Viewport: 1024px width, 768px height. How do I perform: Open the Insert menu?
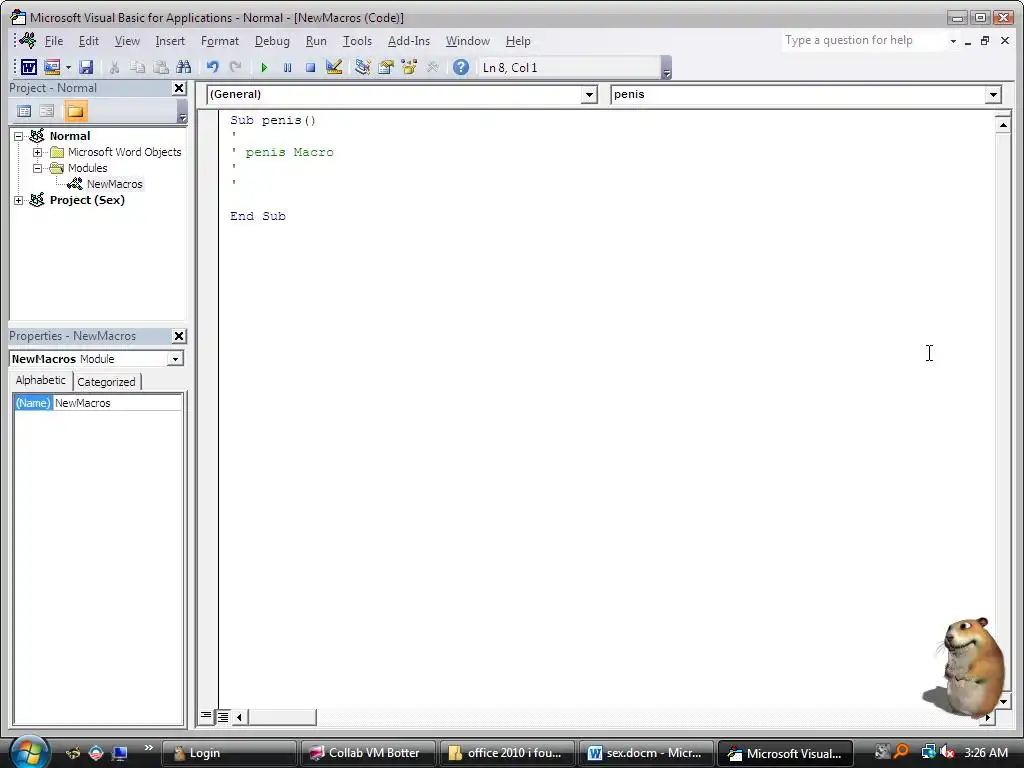[170, 41]
